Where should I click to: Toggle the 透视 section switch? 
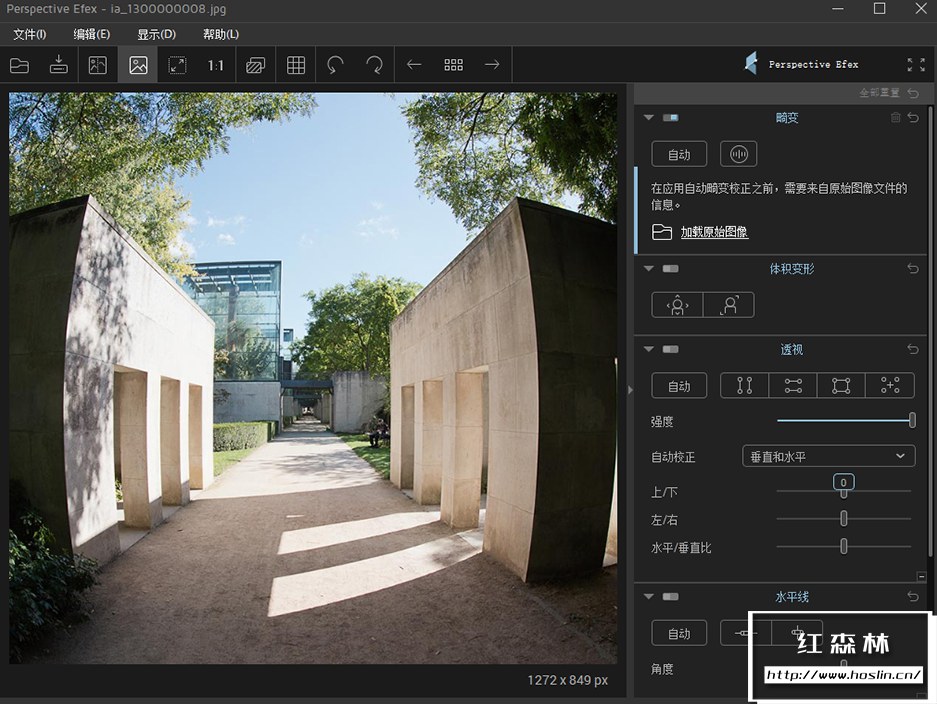[x=670, y=349]
